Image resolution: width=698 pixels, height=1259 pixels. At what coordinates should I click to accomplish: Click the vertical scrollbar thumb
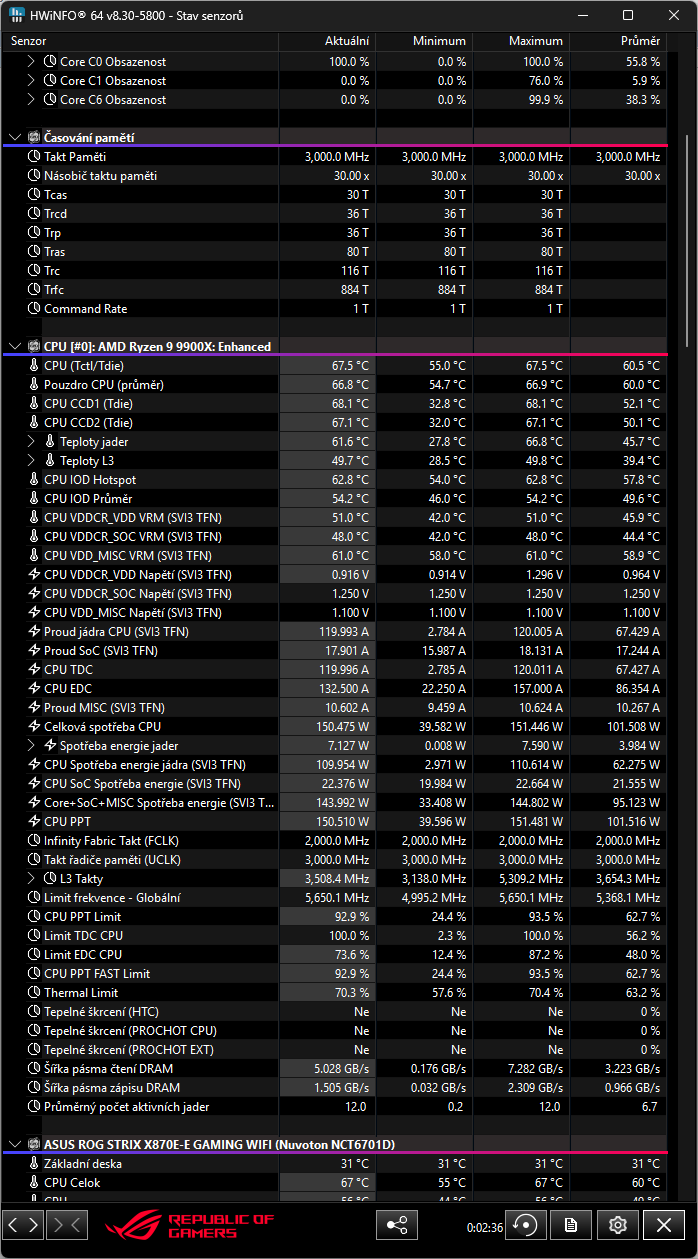click(686, 240)
